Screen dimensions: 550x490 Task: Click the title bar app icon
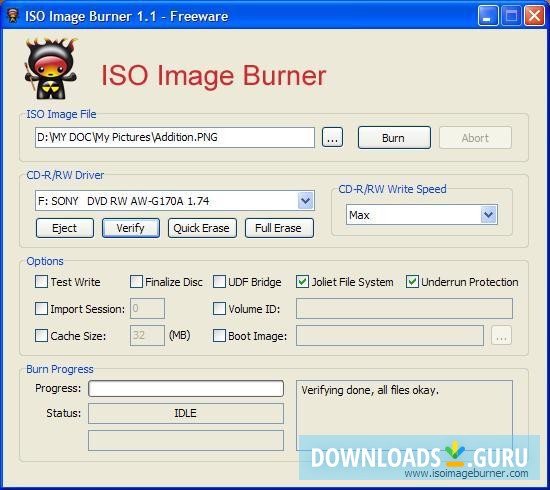13,16
